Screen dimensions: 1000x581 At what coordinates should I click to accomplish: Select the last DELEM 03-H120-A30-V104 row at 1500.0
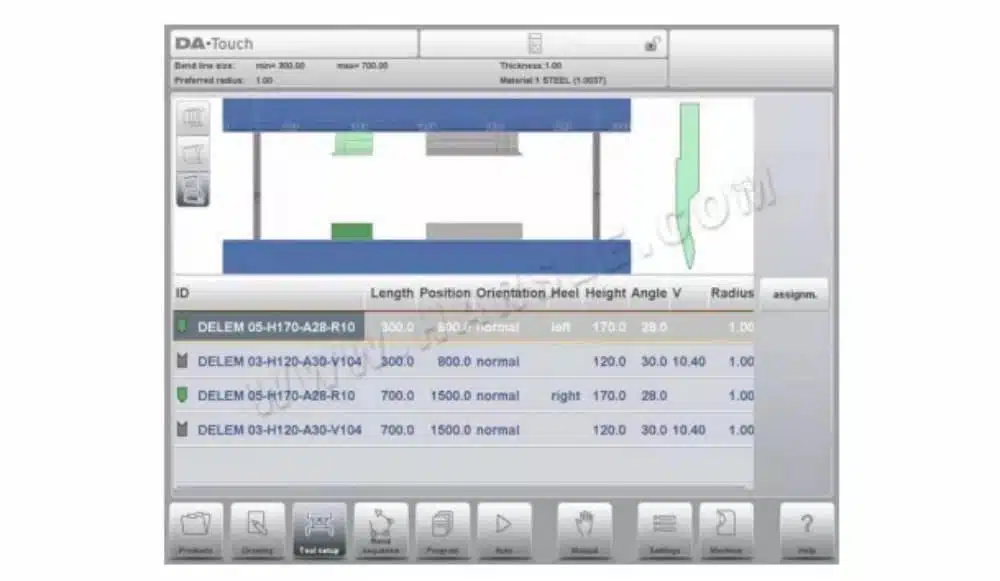click(464, 430)
